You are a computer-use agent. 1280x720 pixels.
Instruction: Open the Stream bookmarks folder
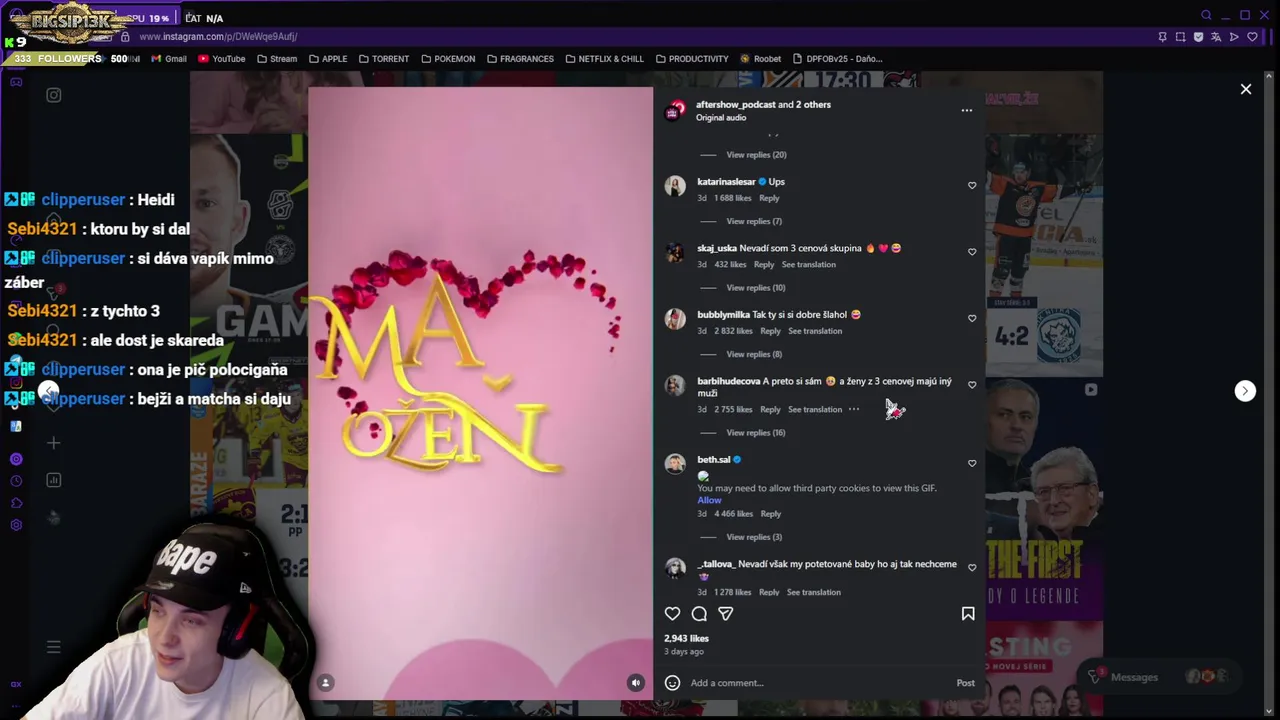[277, 59]
